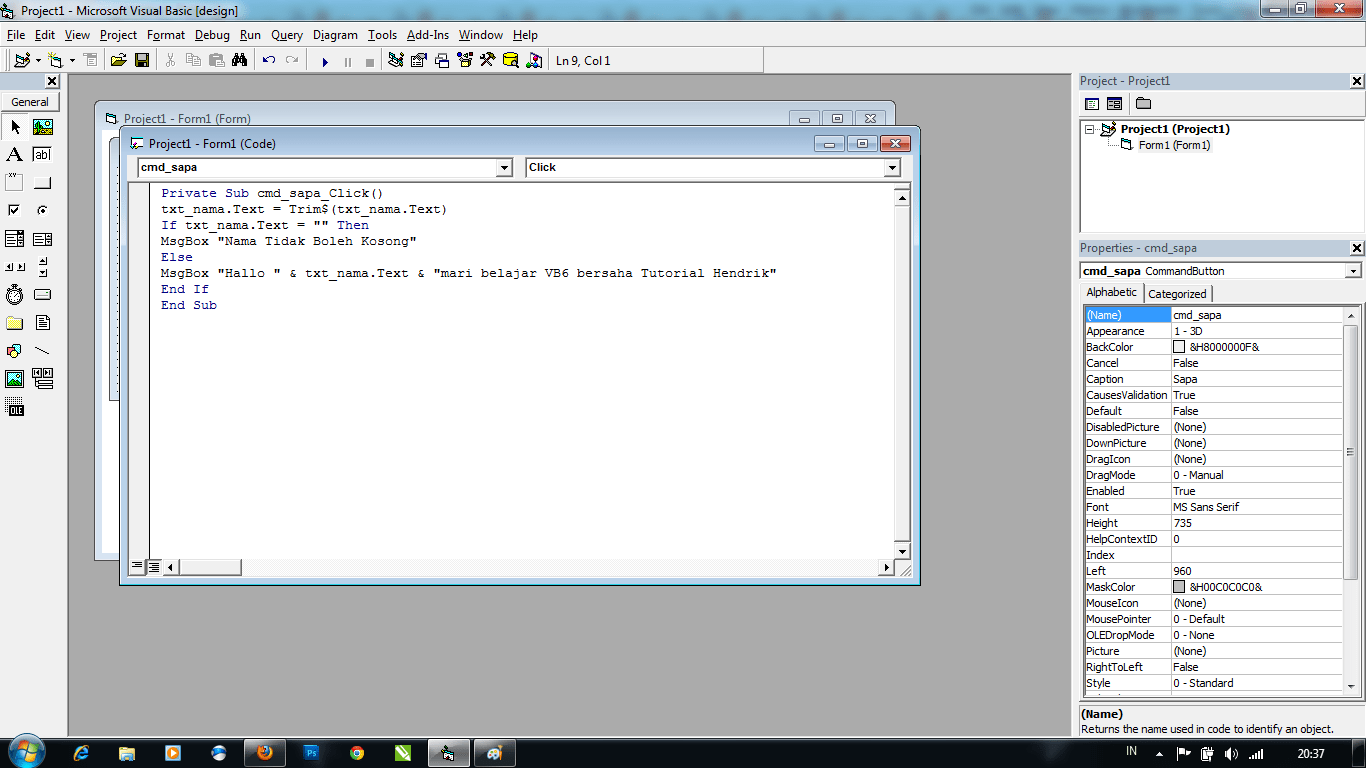Open the Tools menu
The width and height of the screenshot is (1366, 768).
(x=382, y=35)
